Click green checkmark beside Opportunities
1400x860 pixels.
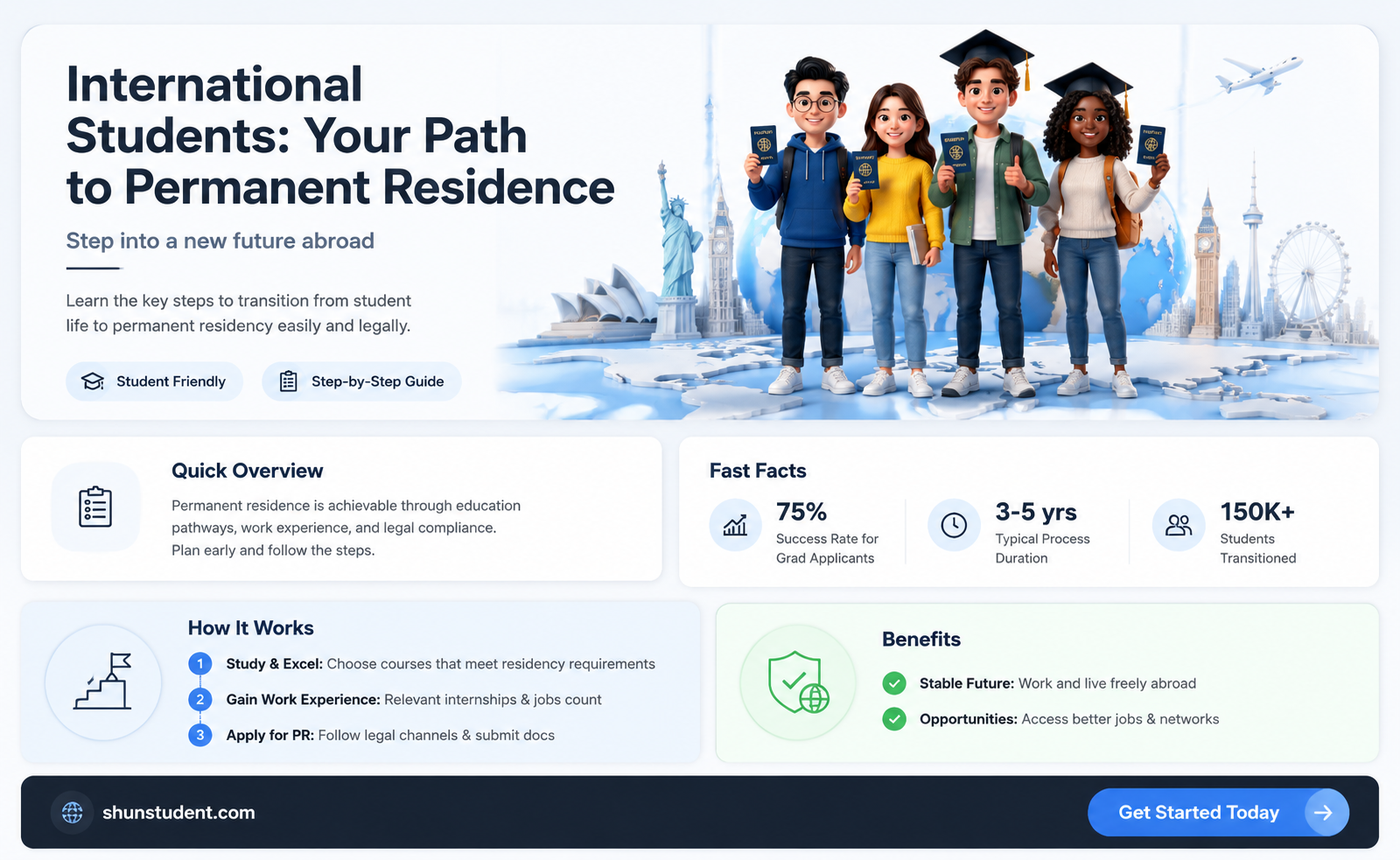click(x=894, y=719)
